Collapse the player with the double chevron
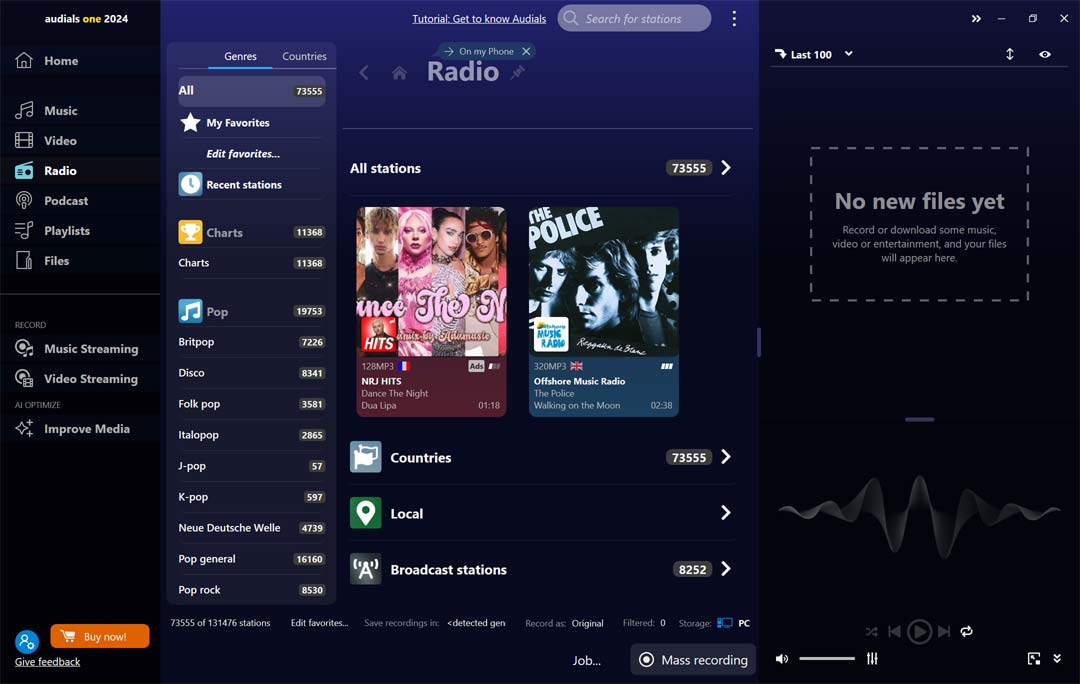 [1057, 659]
